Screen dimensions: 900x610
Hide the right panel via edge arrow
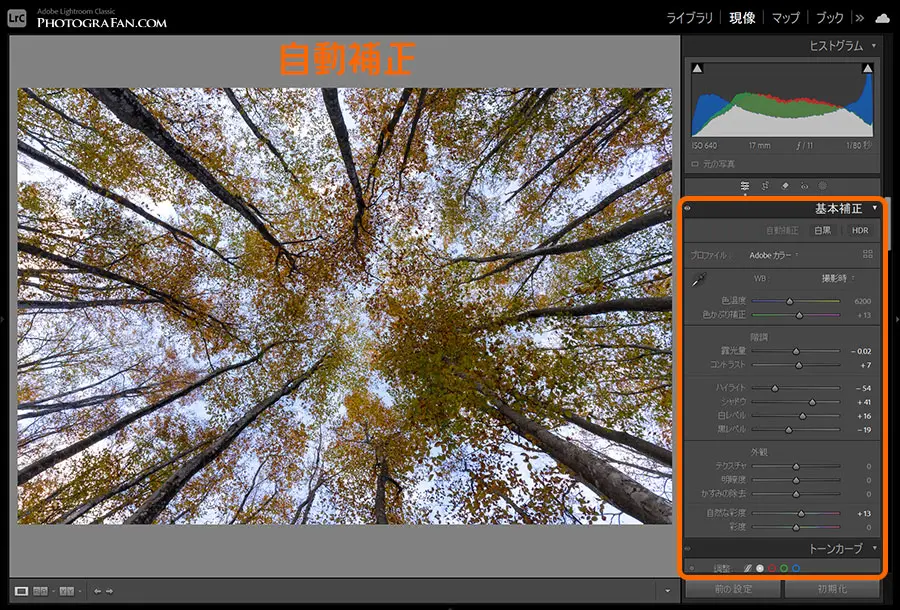[897, 319]
